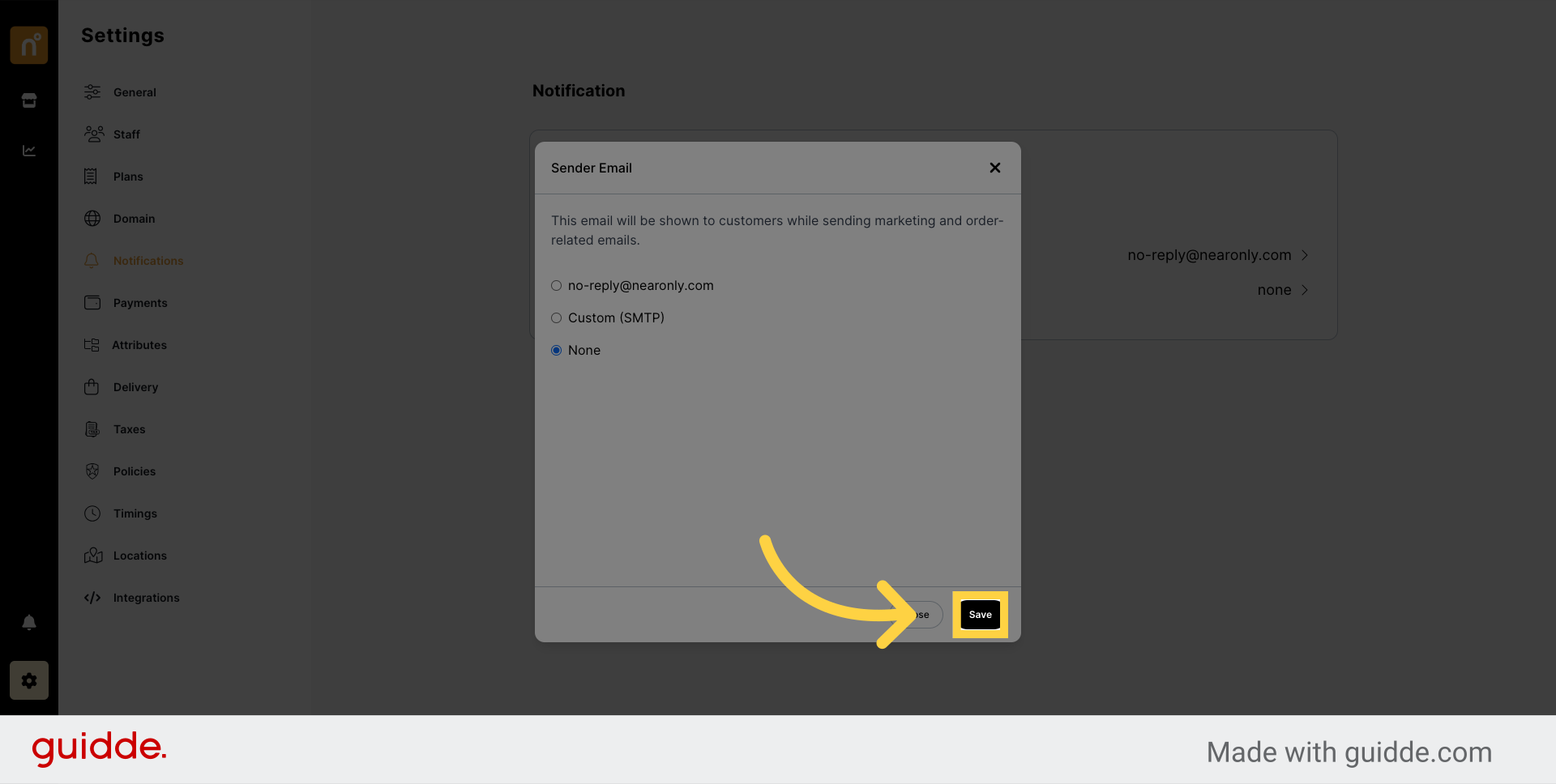Click the Integrations code icon
1556x784 pixels.
click(92, 598)
